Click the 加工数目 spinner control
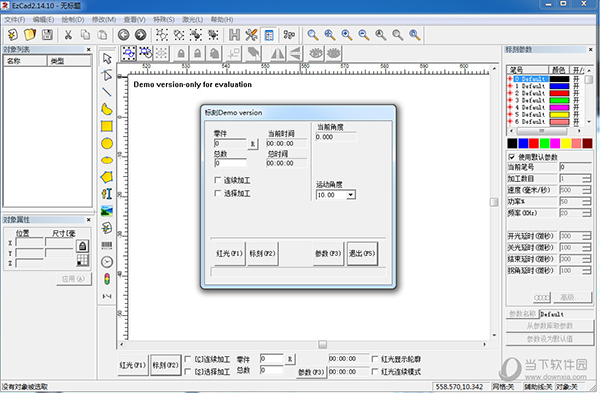 (x=587, y=179)
